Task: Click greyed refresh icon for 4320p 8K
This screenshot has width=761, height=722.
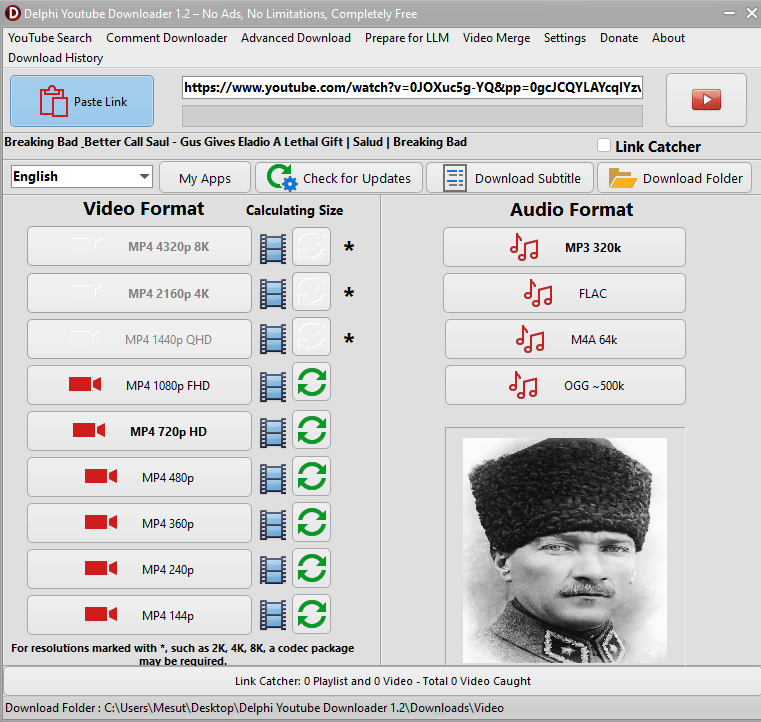Action: point(312,246)
